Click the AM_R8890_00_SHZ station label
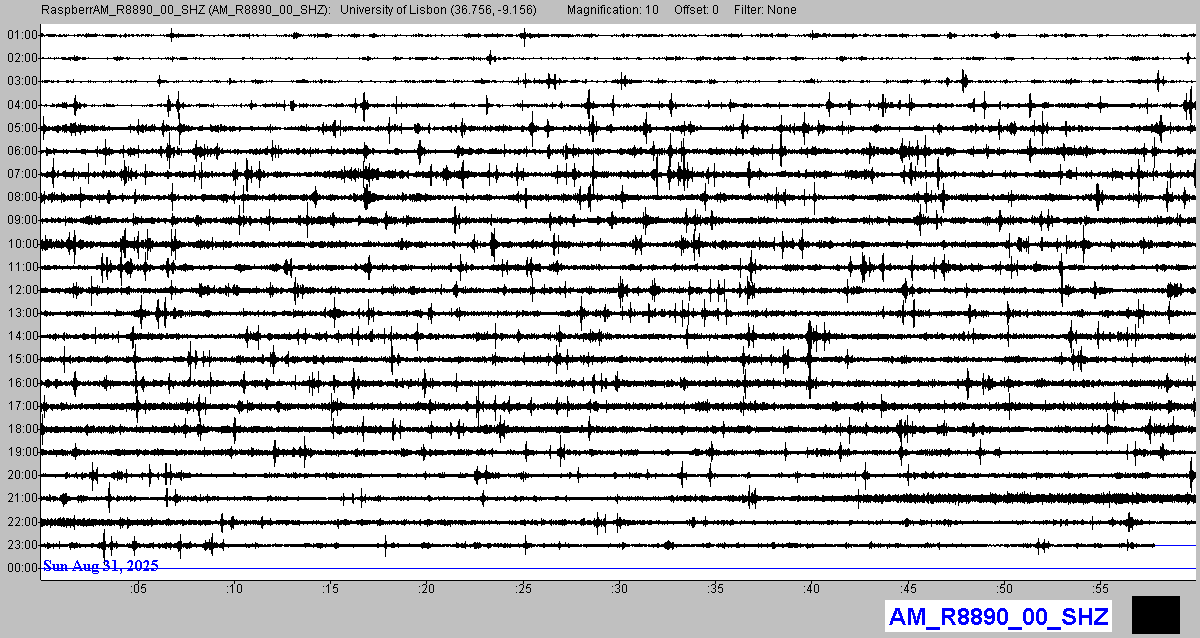1200x638 pixels. pyautogui.click(x=997, y=616)
